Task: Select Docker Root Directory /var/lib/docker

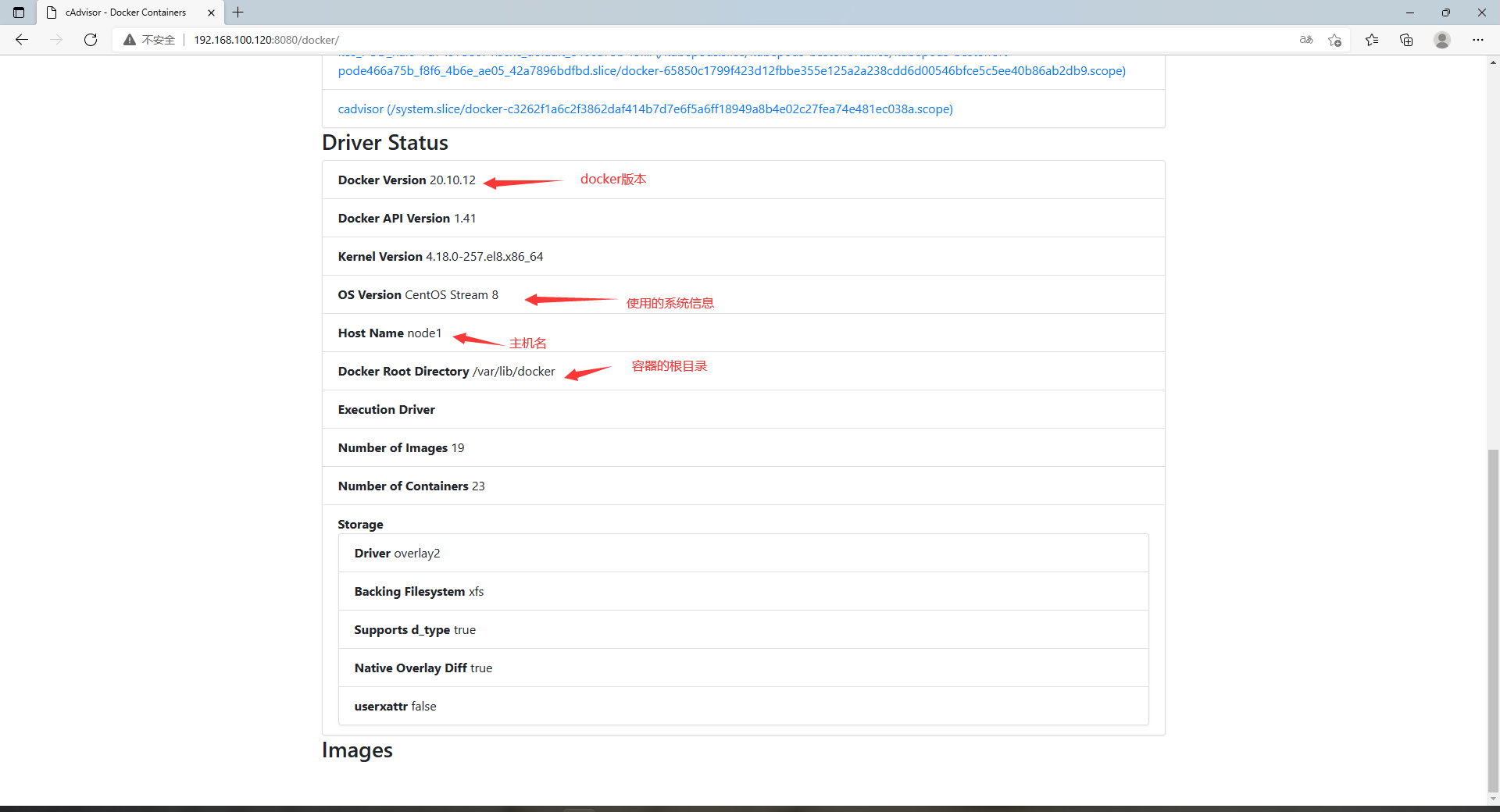Action: coord(446,372)
